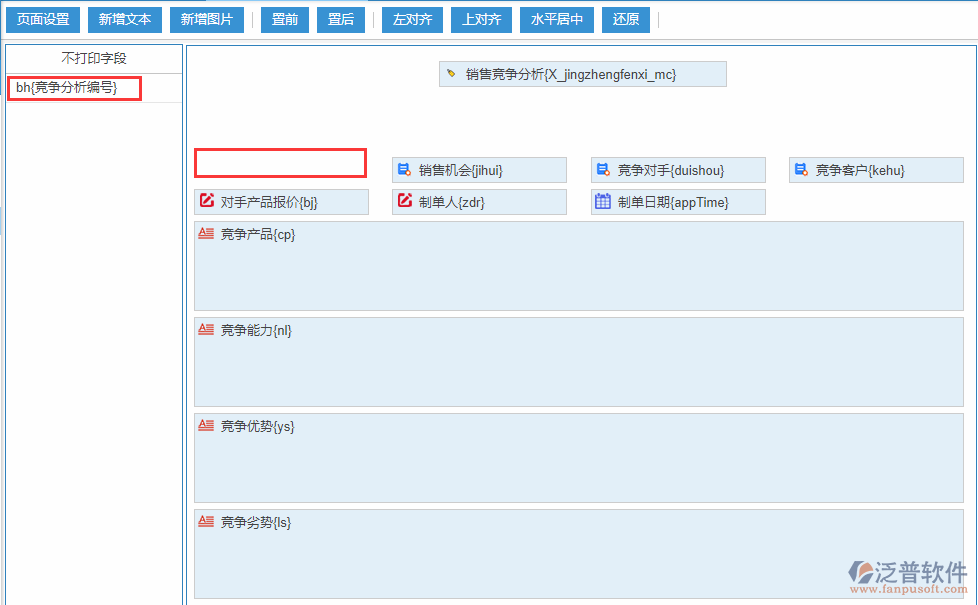The height and width of the screenshot is (605, 978).
Task: Send element backward with 置后
Action: 341,19
